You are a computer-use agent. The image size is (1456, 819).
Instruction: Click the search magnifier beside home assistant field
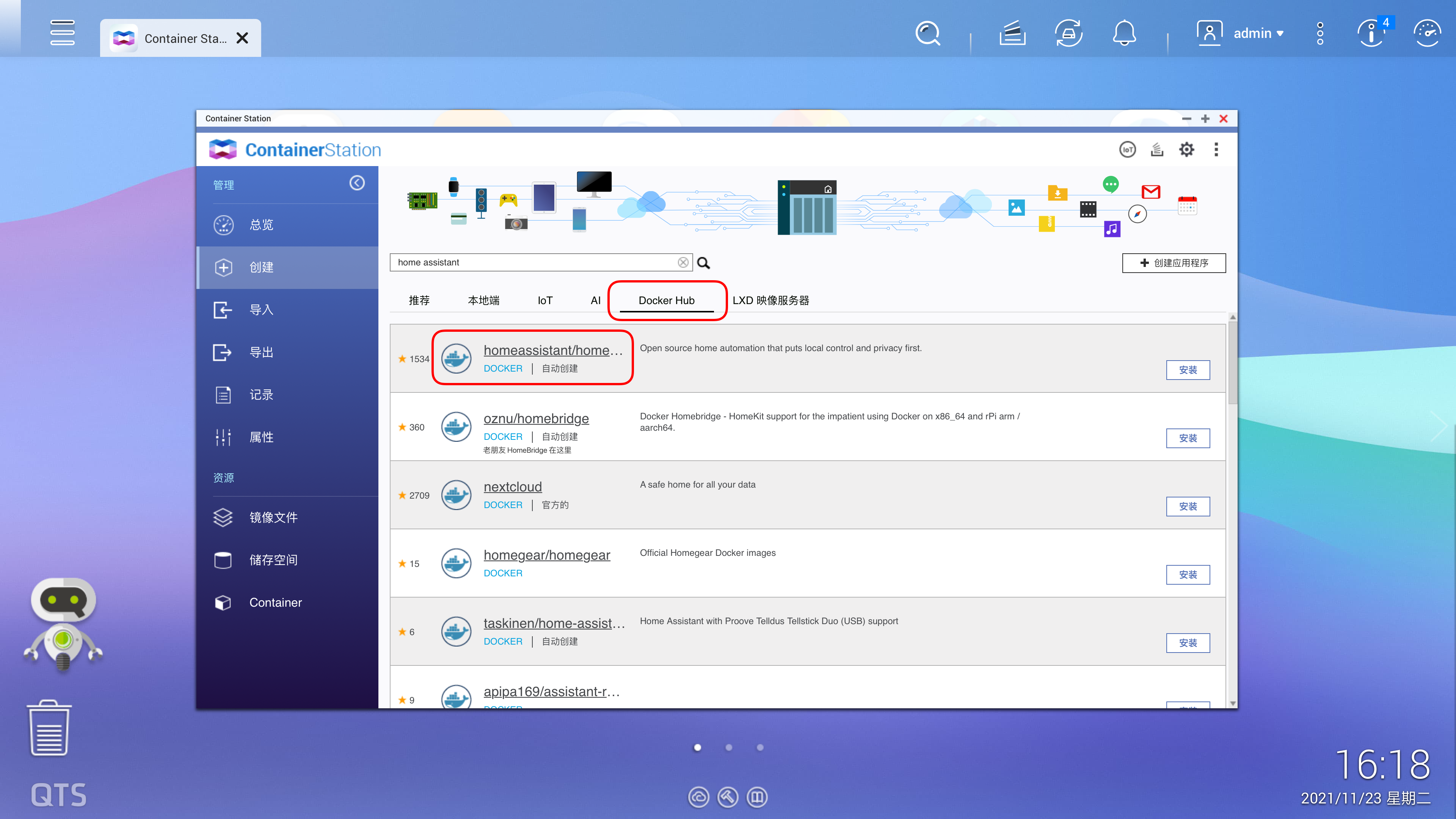pyautogui.click(x=704, y=263)
